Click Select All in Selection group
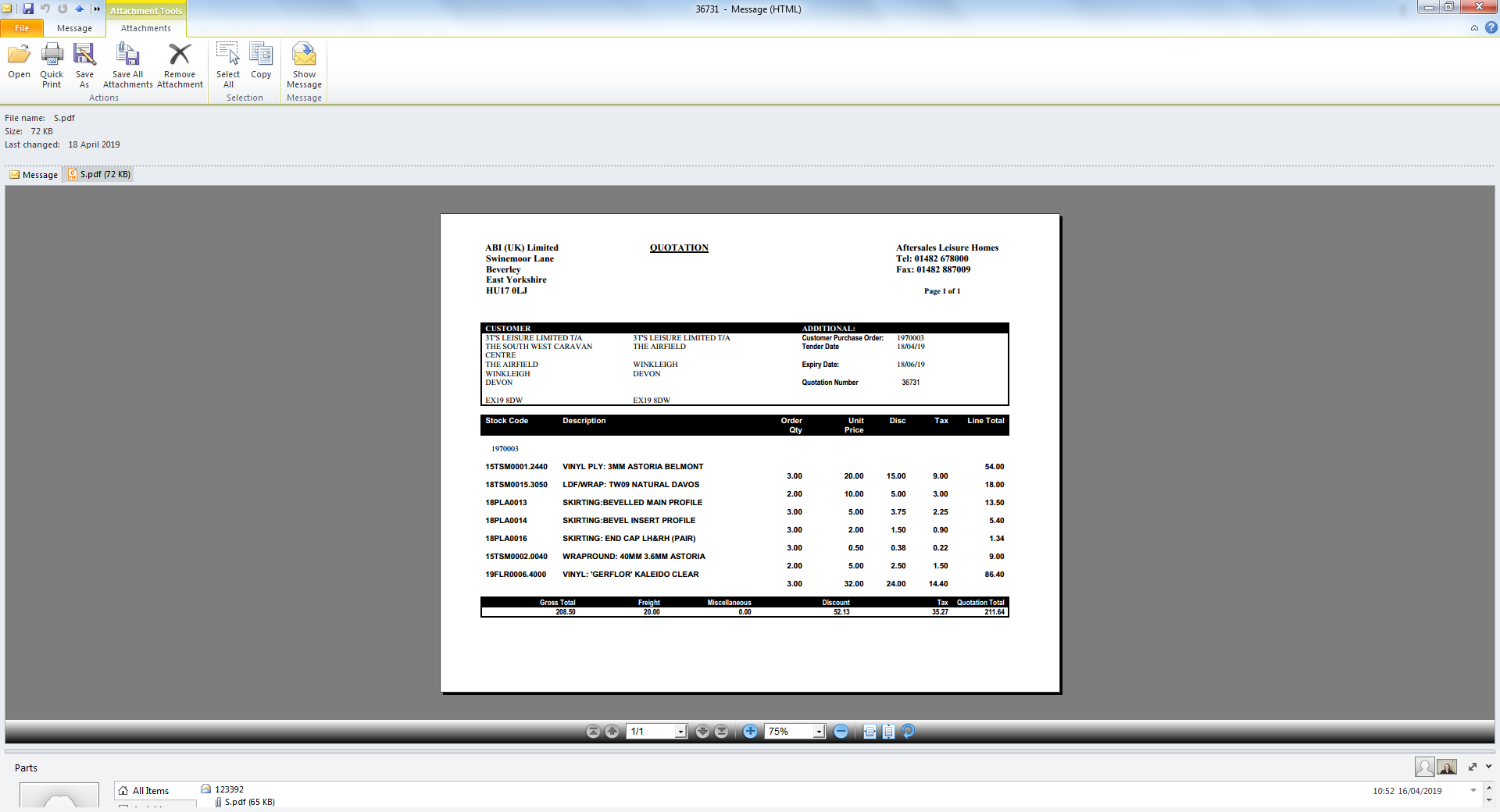The width and height of the screenshot is (1500, 812). [228, 66]
